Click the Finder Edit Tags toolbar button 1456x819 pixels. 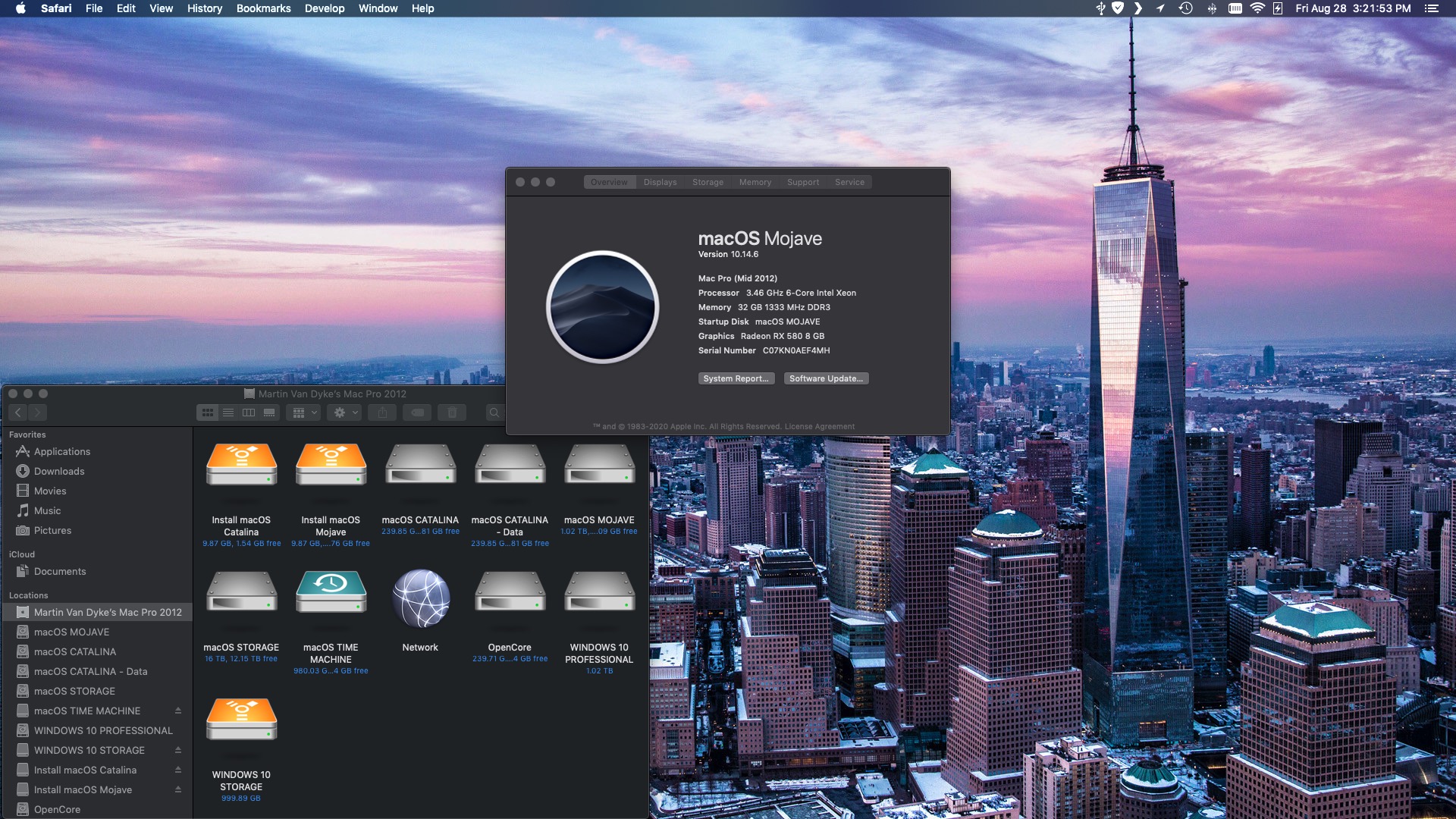pos(417,413)
